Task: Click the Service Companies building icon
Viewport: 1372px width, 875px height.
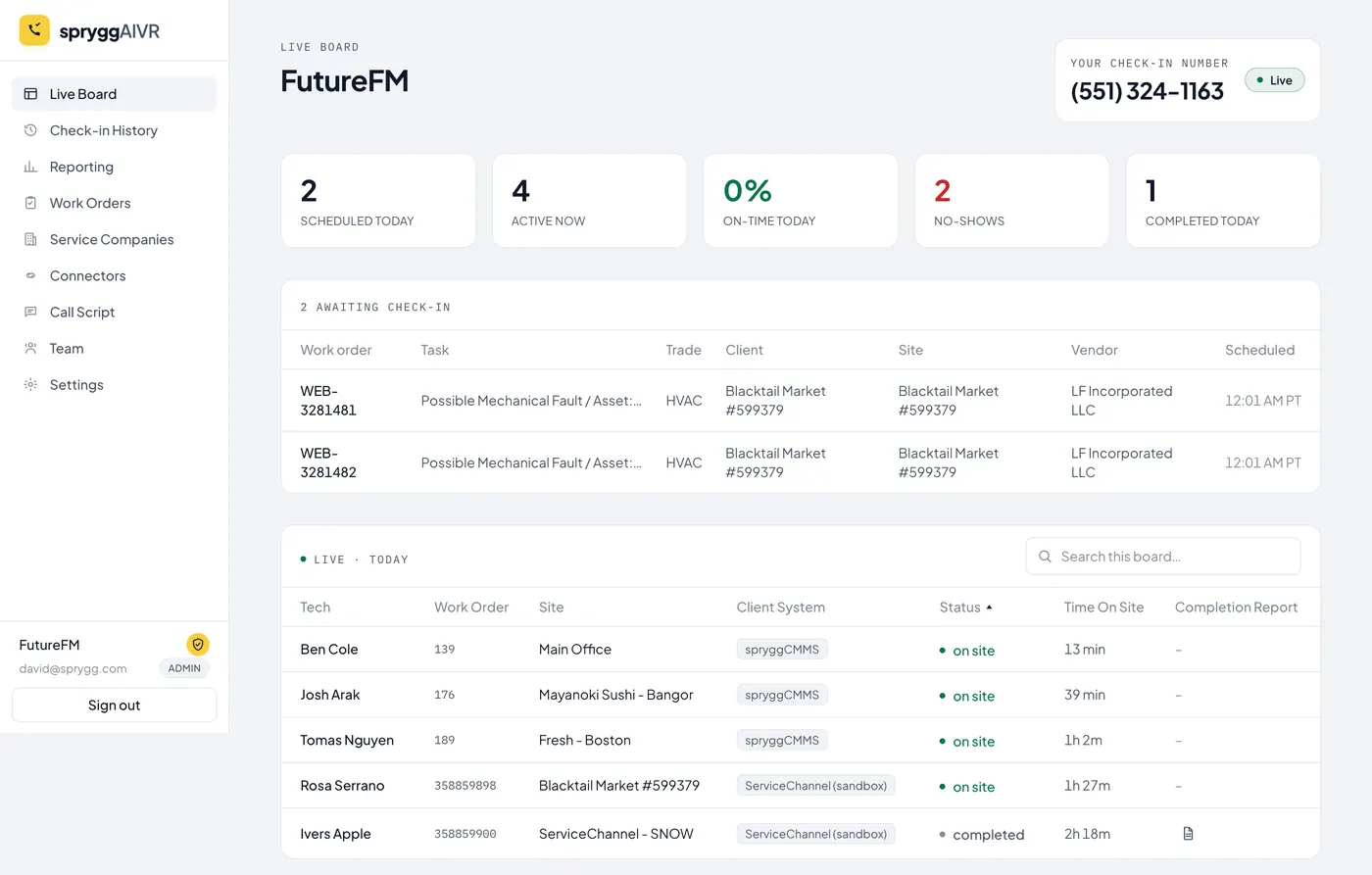Action: coord(30,239)
